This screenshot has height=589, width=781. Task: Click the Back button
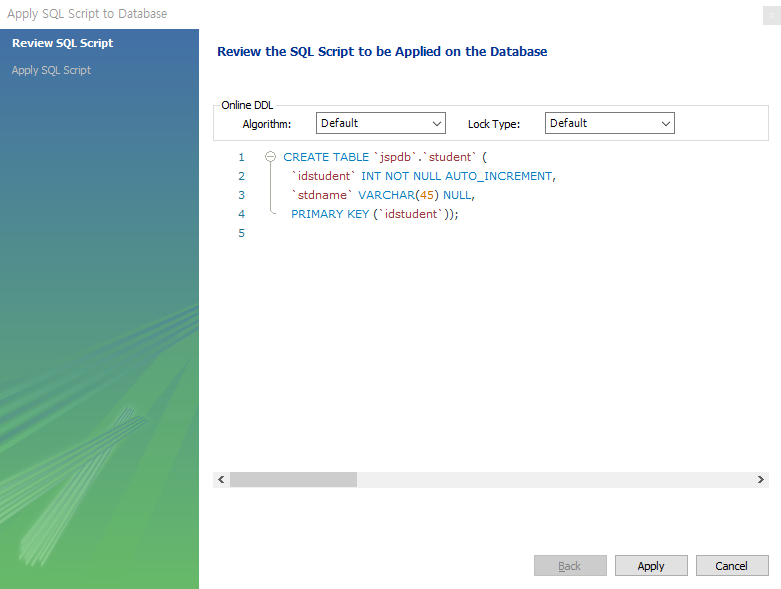tap(570, 566)
